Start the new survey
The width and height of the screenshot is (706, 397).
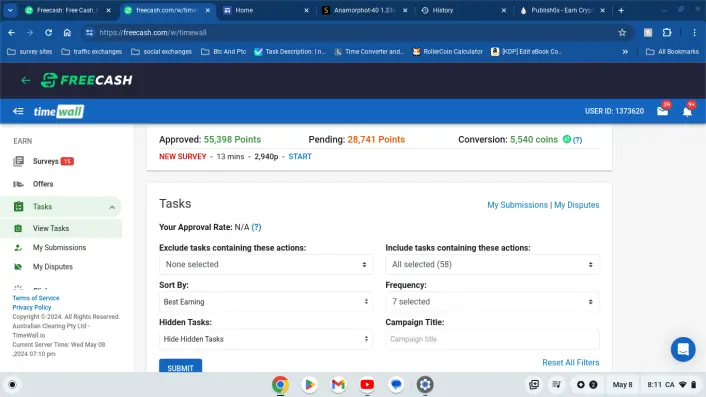tap(300, 157)
